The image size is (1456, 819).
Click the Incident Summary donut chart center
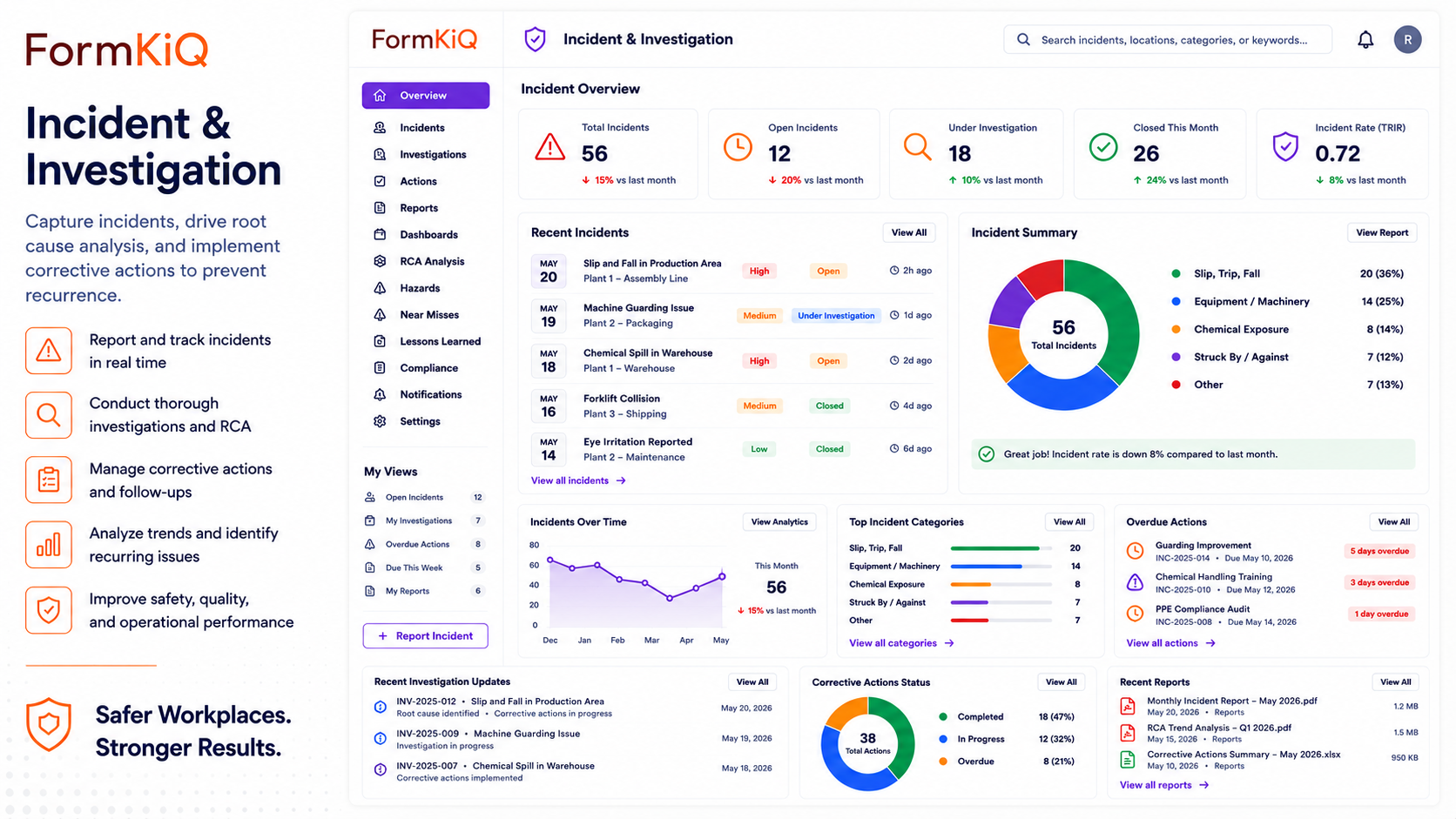click(x=1063, y=335)
